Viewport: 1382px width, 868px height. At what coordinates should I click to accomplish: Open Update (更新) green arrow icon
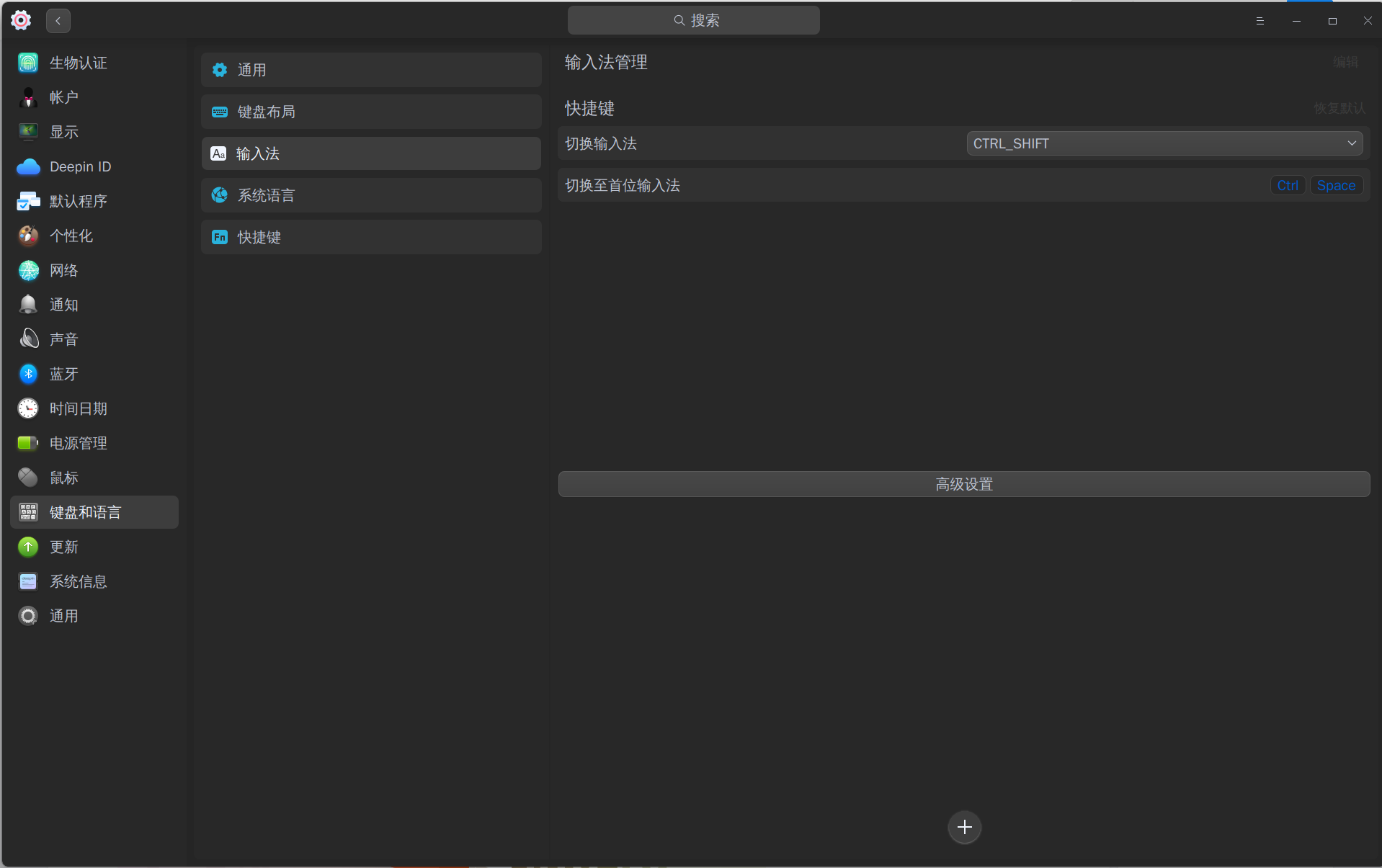tap(28, 547)
